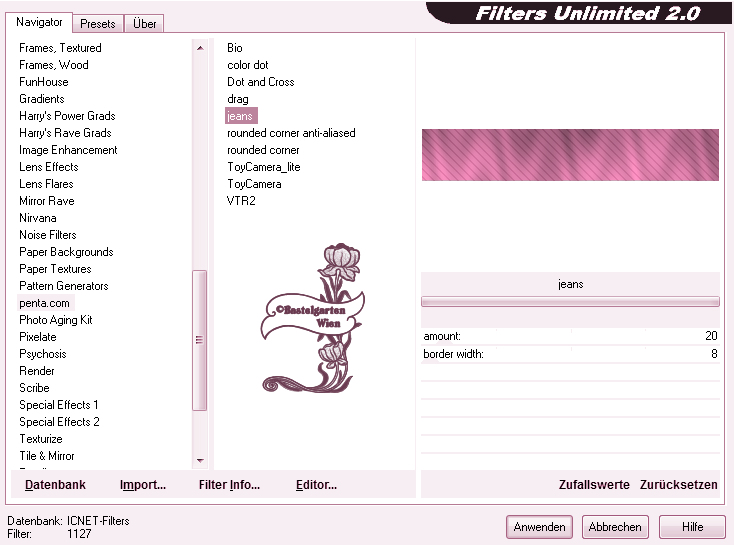Cancel with the Abbrechen button
Screen dimensions: 734x545
615,527
